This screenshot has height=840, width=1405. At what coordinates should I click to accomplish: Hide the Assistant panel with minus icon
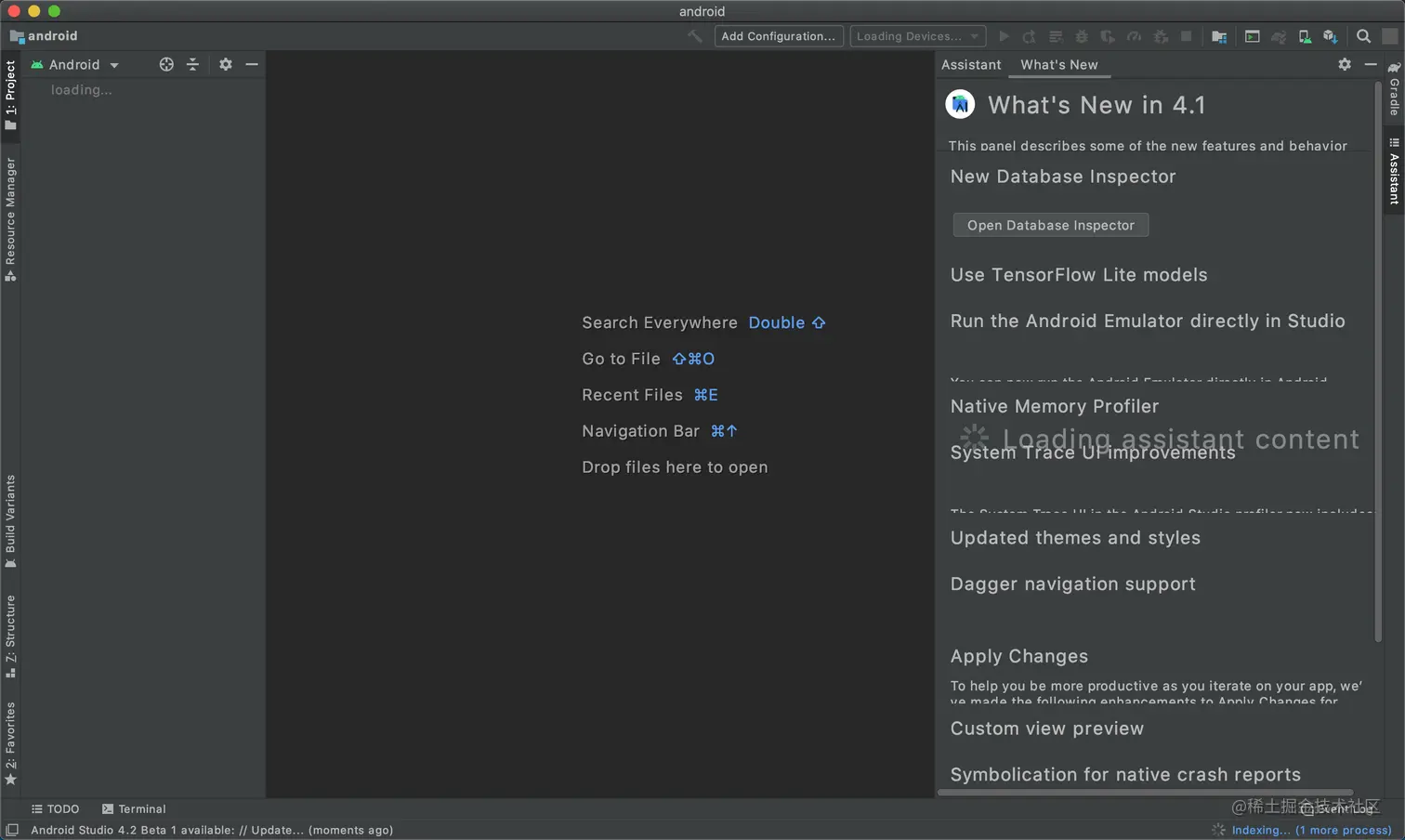pyautogui.click(x=1371, y=64)
